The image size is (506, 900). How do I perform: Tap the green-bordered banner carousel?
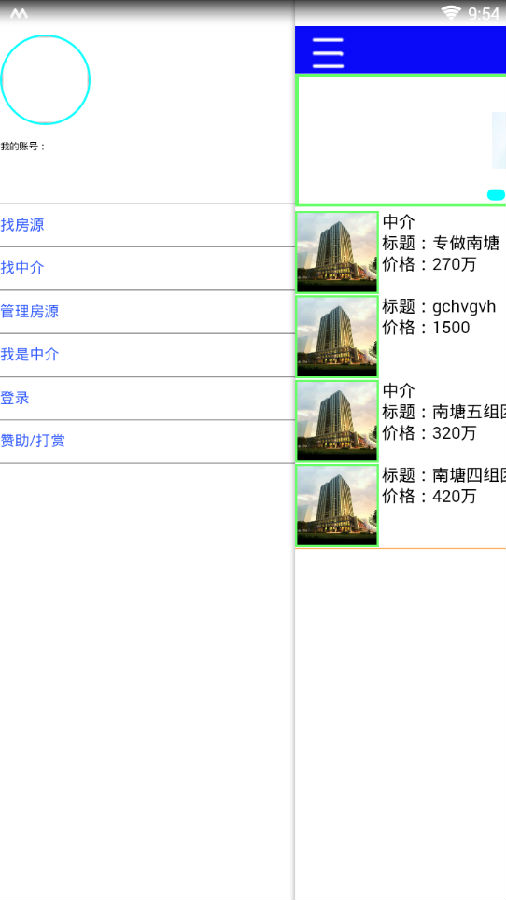400,140
